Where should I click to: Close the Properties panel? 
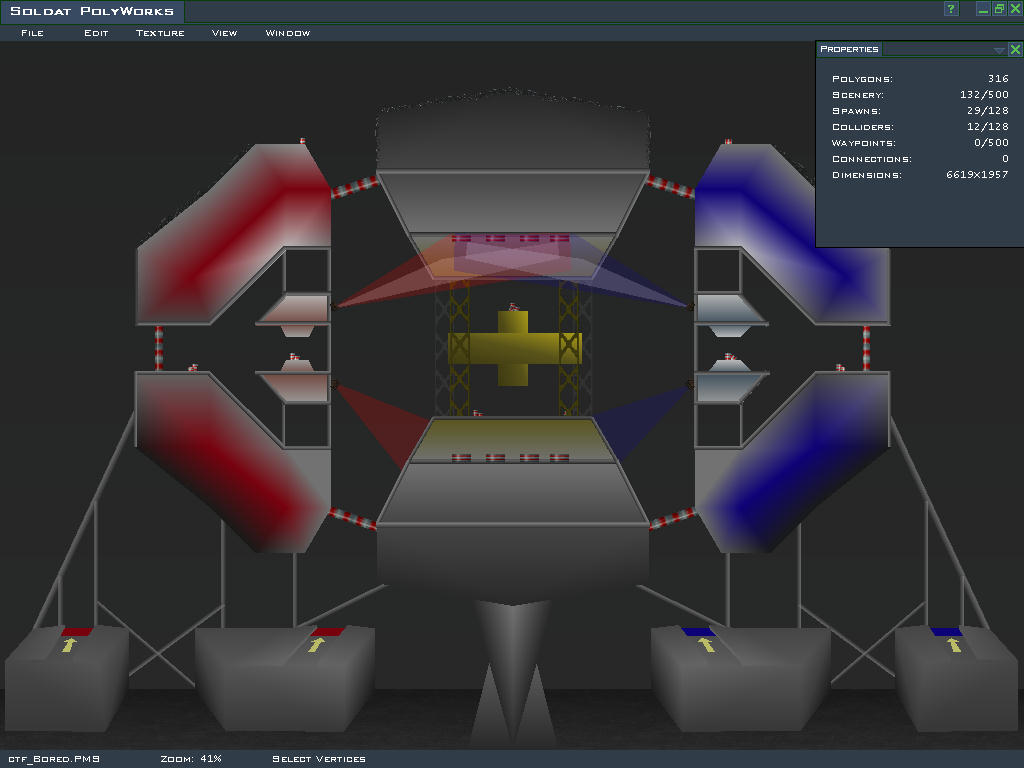point(1015,49)
